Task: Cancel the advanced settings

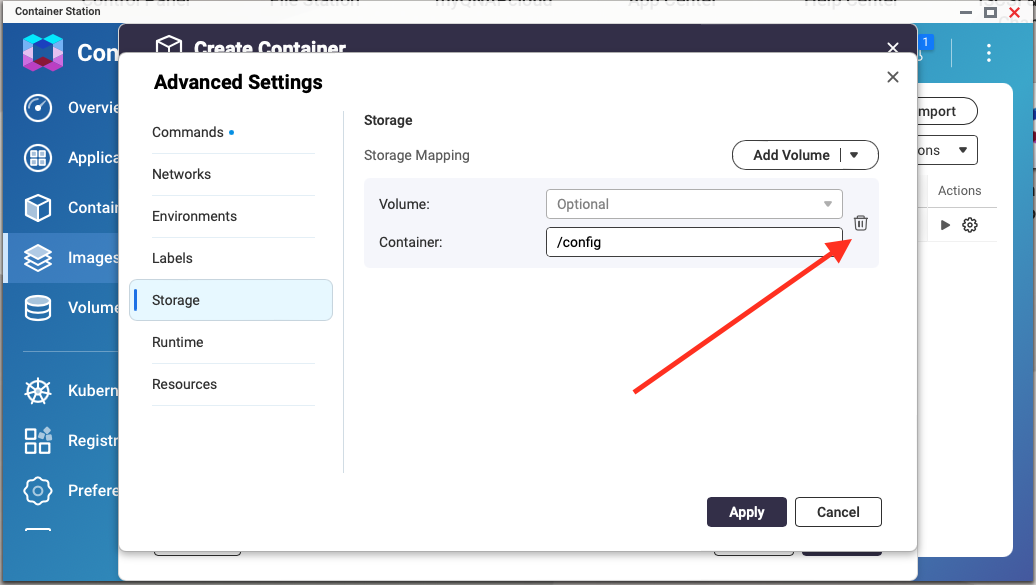Action: pos(838,512)
